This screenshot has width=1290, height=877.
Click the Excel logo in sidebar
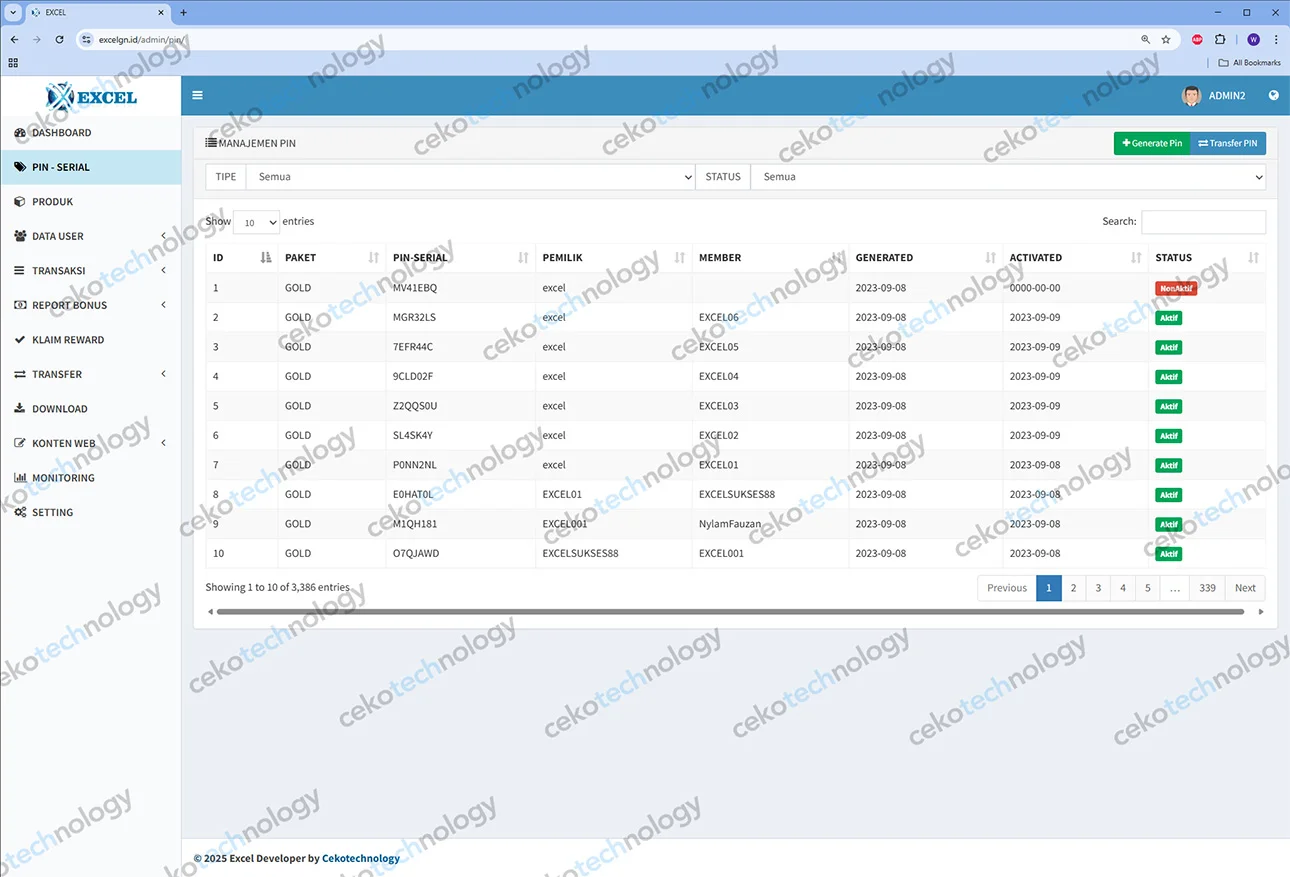click(x=91, y=96)
